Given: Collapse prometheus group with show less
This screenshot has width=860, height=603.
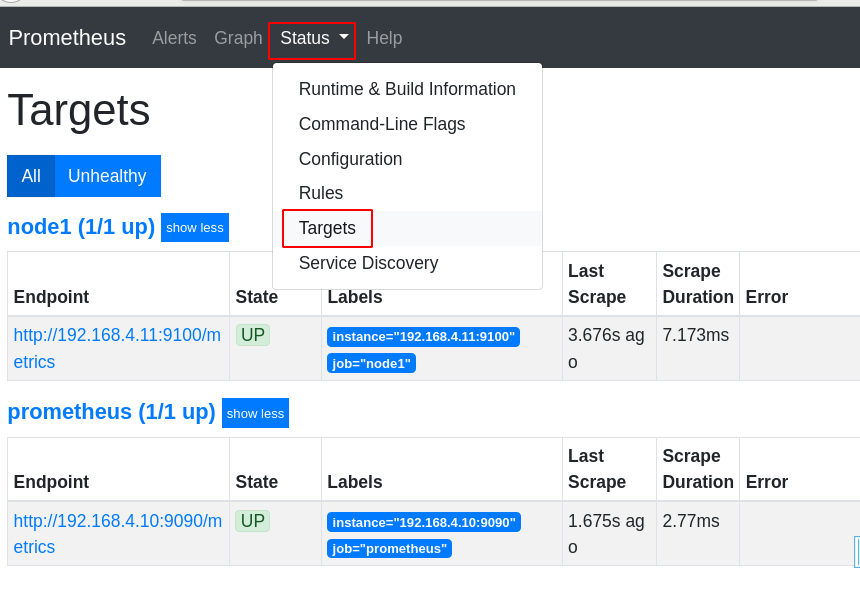Looking at the screenshot, I should pos(255,413).
